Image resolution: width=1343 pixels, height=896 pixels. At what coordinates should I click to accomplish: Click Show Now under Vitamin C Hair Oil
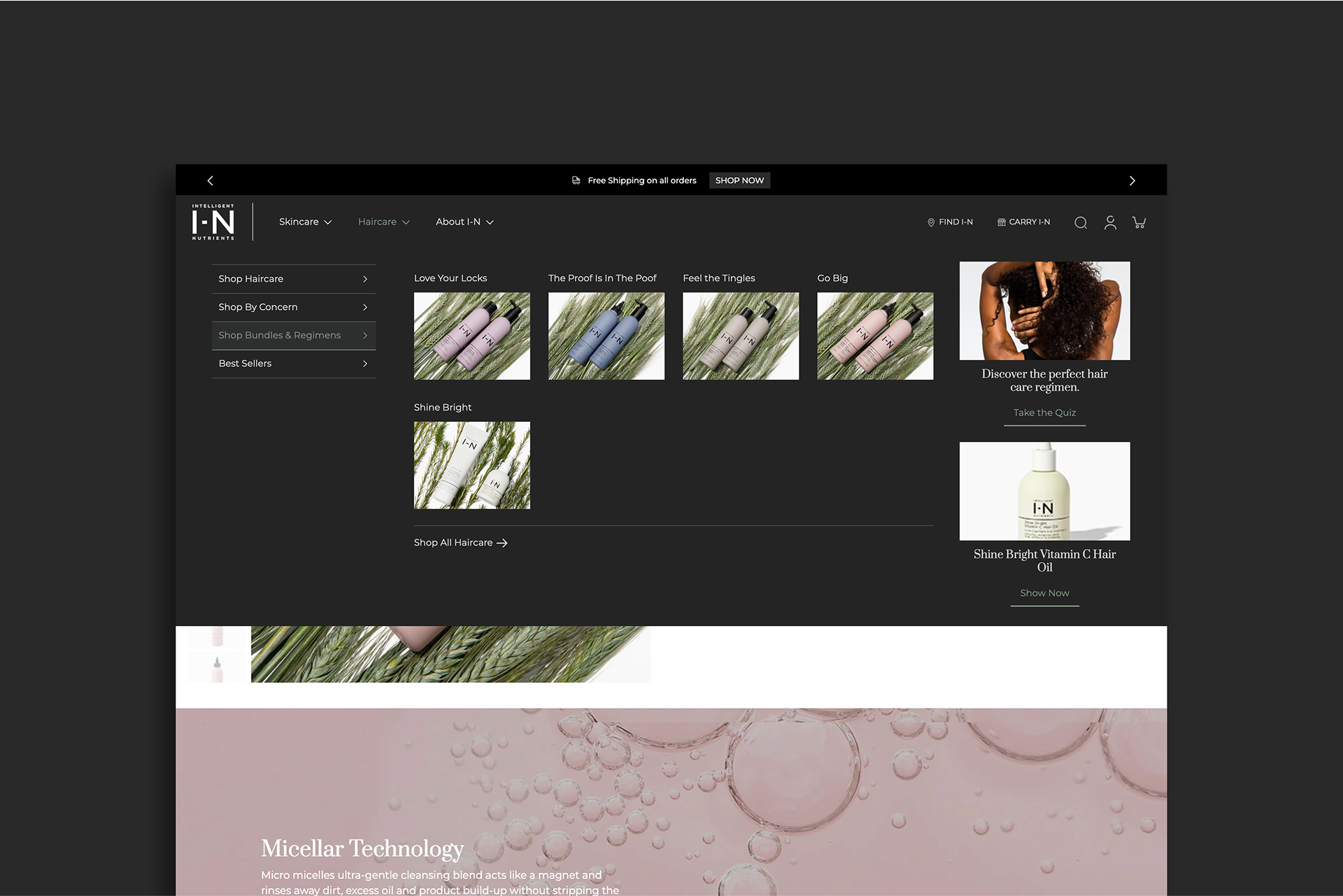point(1044,593)
